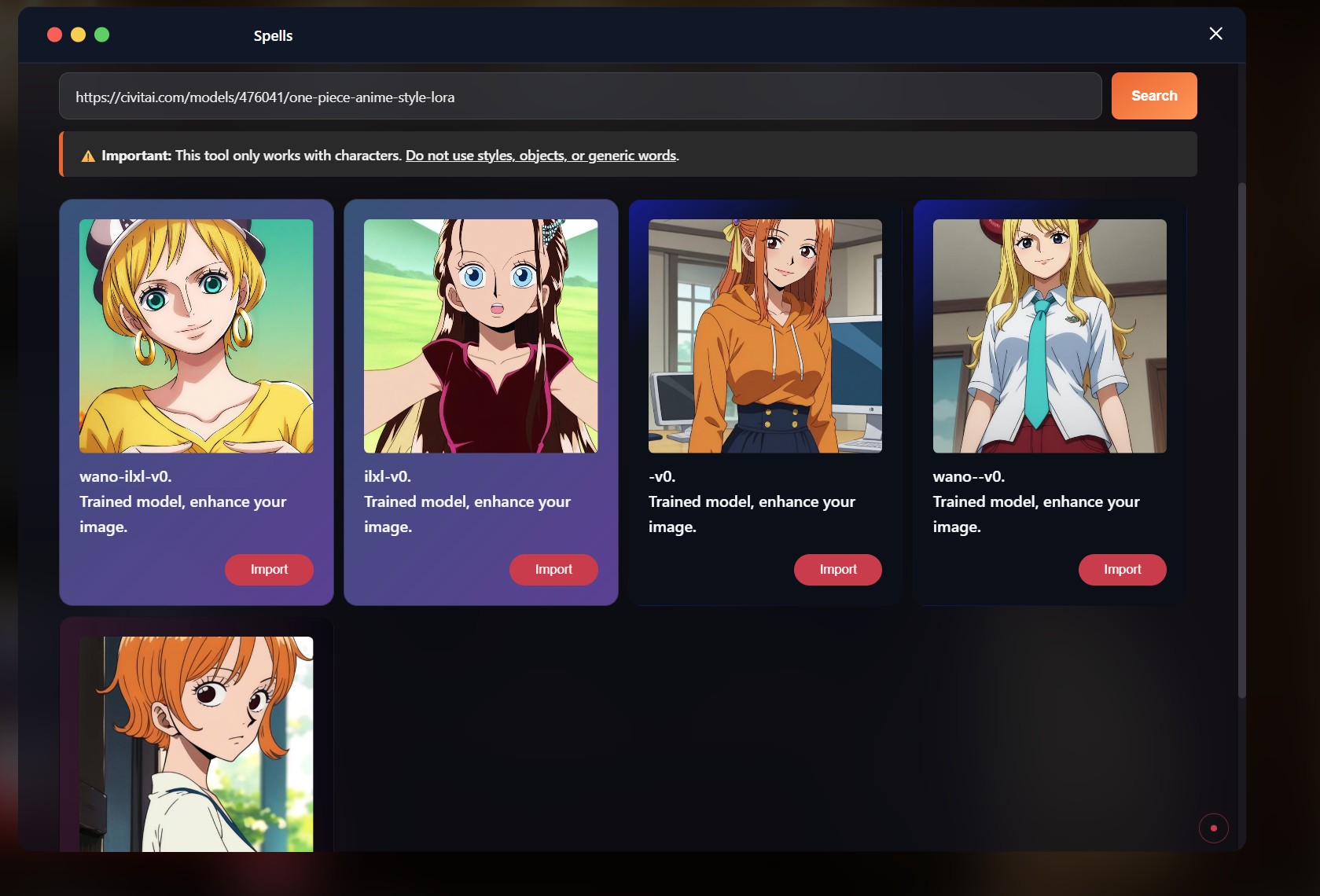Click the orange Search button
1320x896 pixels.
pyautogui.click(x=1154, y=96)
